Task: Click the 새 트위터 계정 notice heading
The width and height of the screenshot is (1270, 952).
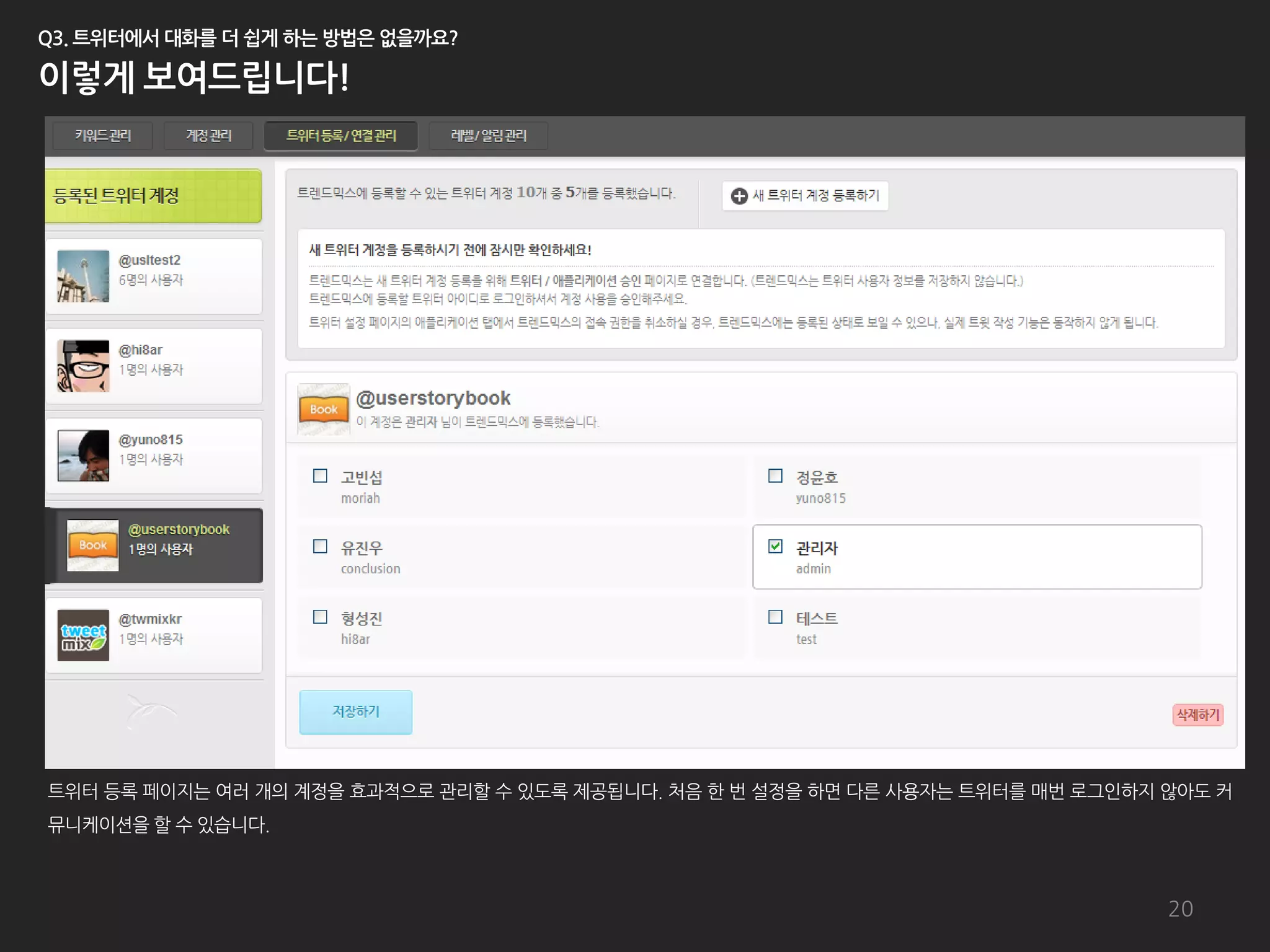Action: point(450,250)
